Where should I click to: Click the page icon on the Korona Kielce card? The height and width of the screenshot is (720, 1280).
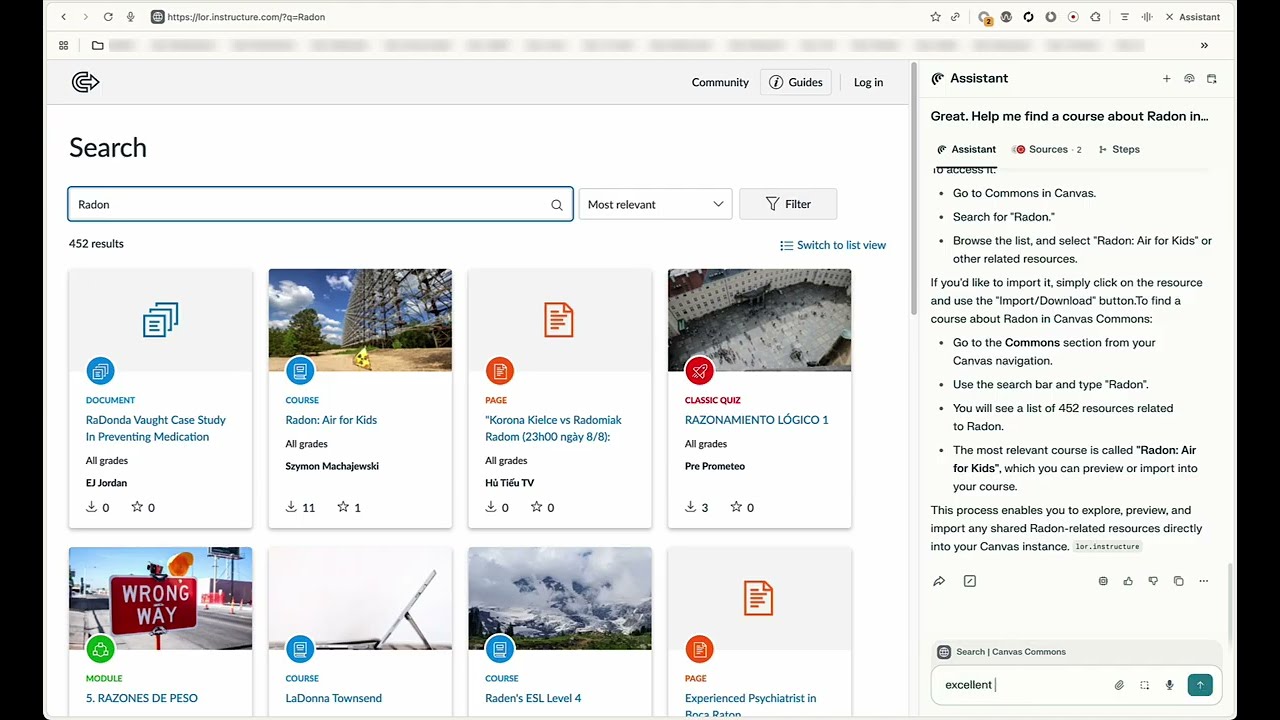click(x=559, y=320)
